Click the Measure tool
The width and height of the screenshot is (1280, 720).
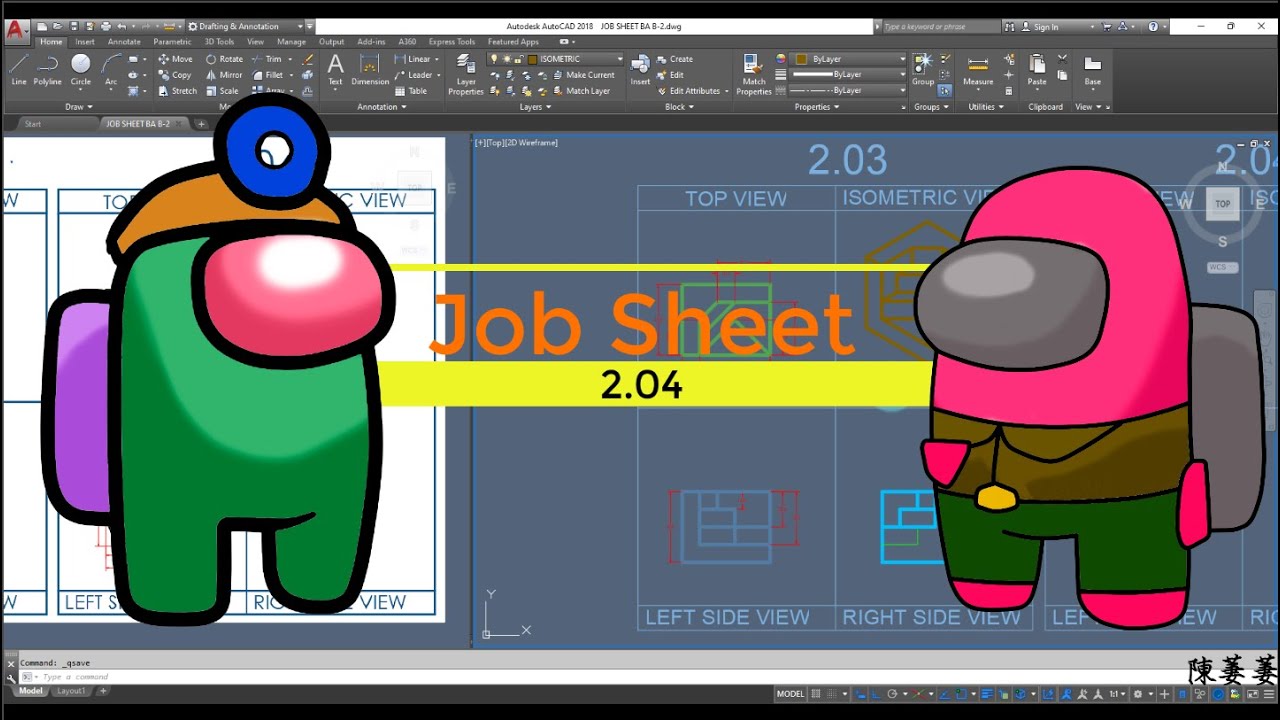coord(978,69)
